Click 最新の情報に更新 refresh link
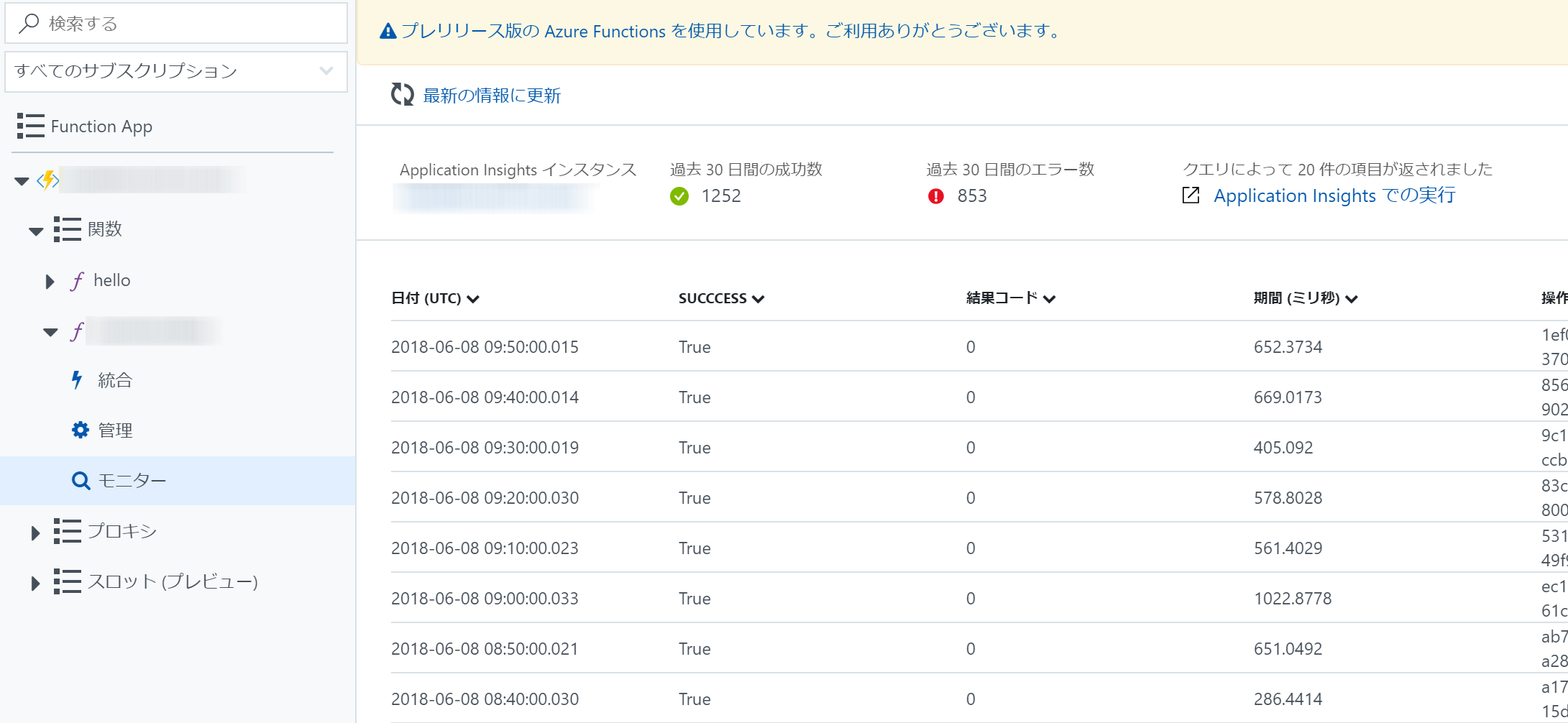This screenshot has height=723, width=1568. (492, 96)
